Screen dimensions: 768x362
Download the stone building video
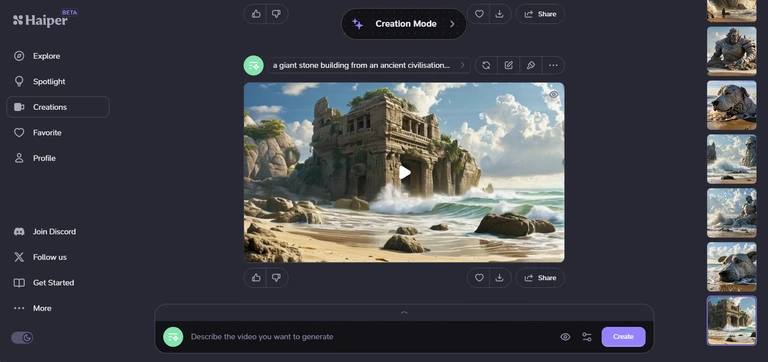[500, 278]
